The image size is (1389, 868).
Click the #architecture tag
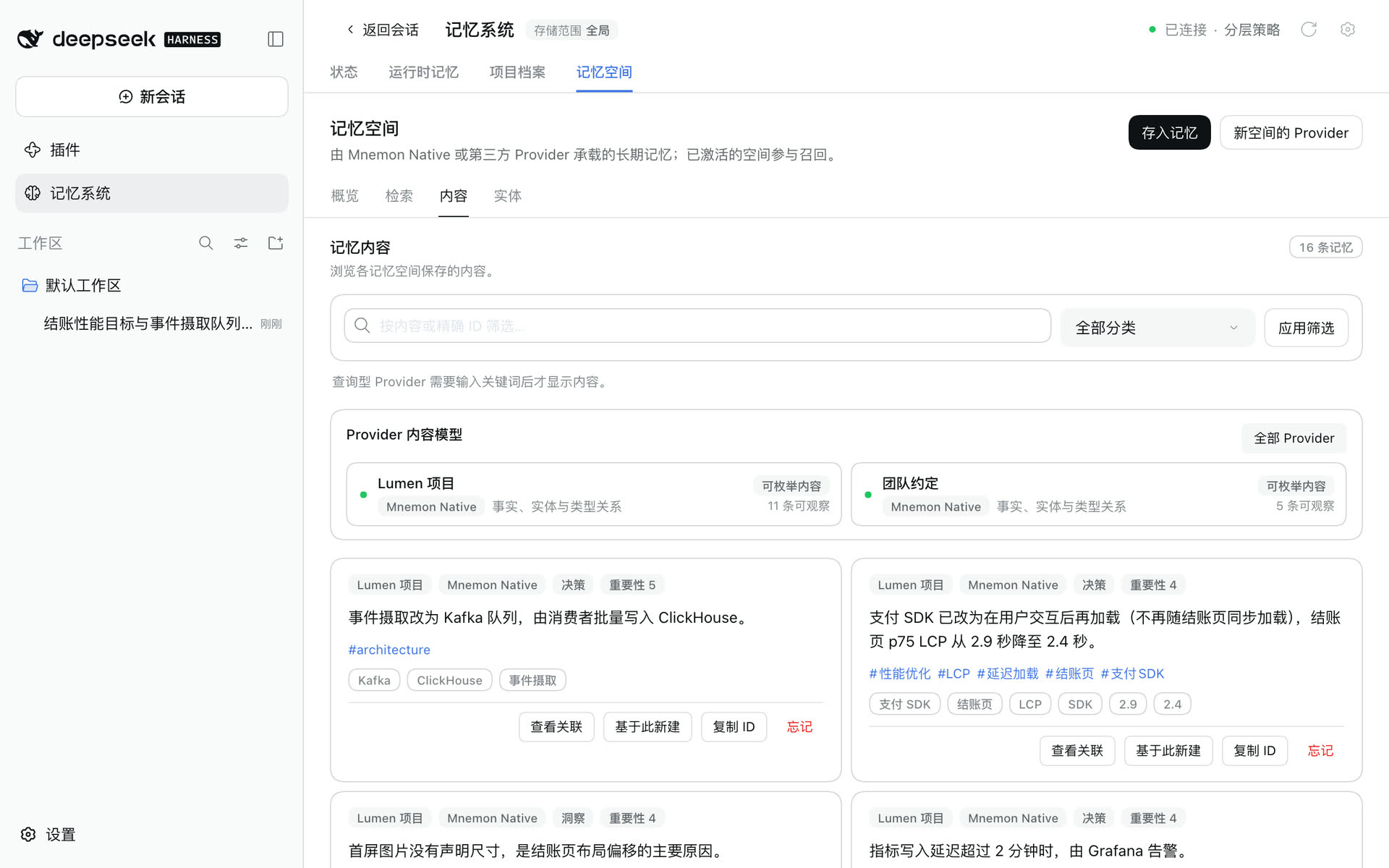389,650
